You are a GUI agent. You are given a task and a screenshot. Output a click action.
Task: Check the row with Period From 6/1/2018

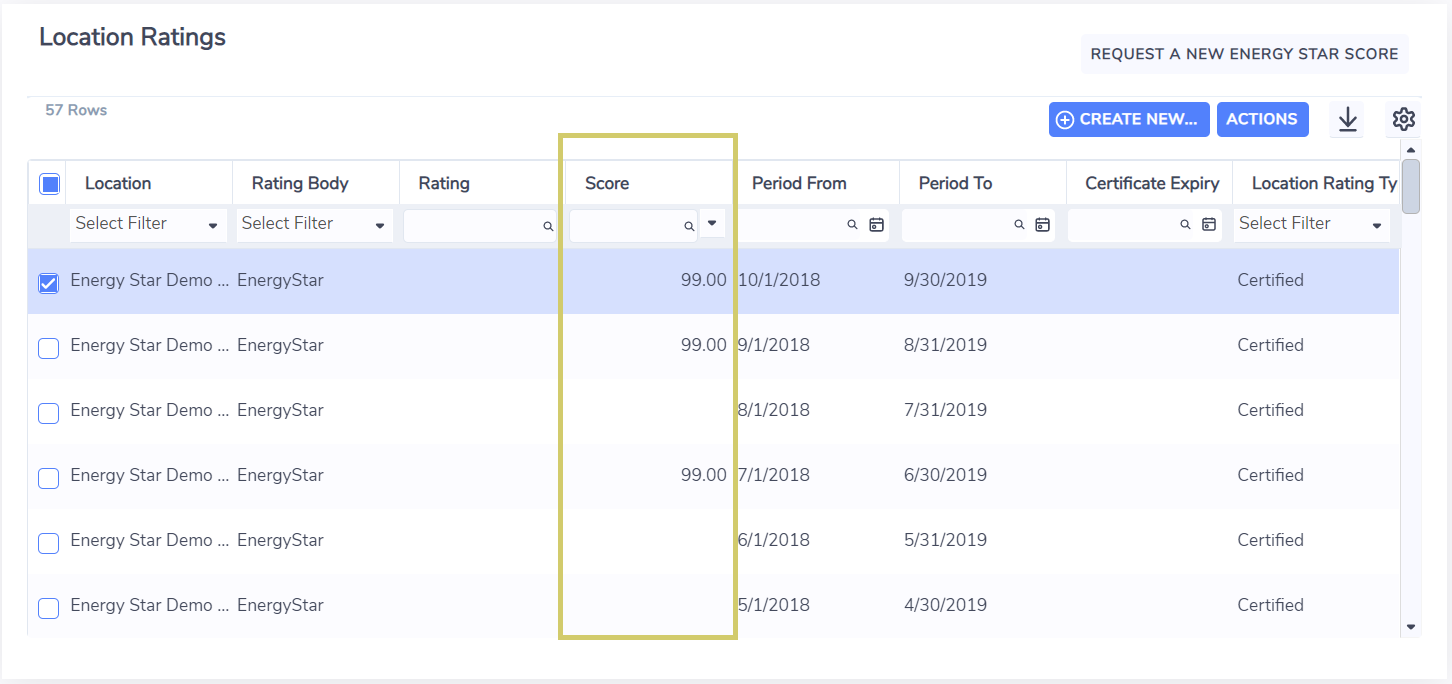pyautogui.click(x=48, y=543)
